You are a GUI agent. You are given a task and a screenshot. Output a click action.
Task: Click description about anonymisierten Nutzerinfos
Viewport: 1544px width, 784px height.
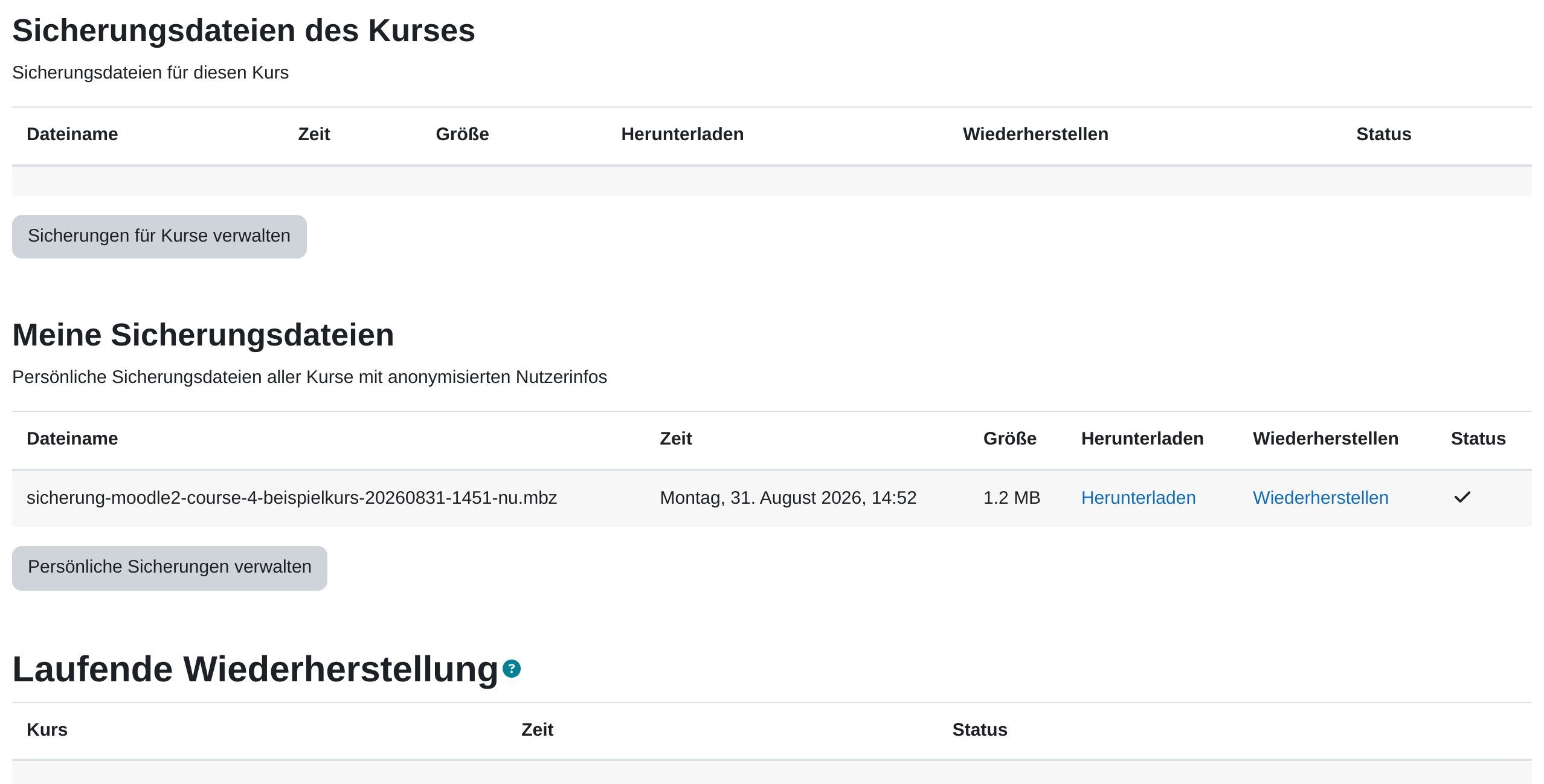309,377
